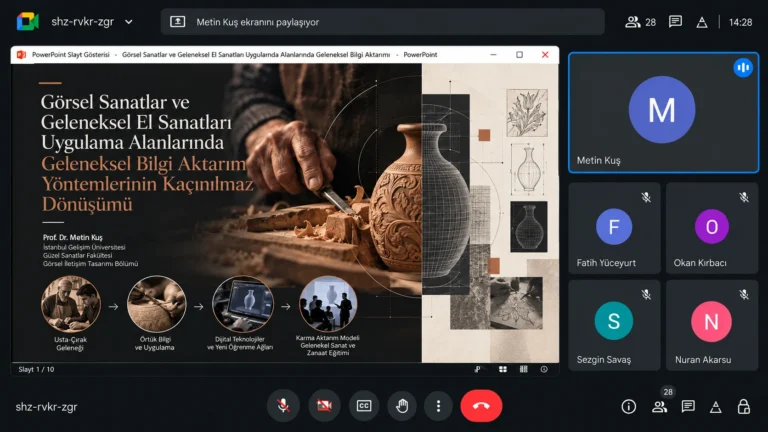This screenshot has height=432, width=768.
Task: Click shz-rvkr-zgr code at bottom left
Action: tap(47, 407)
